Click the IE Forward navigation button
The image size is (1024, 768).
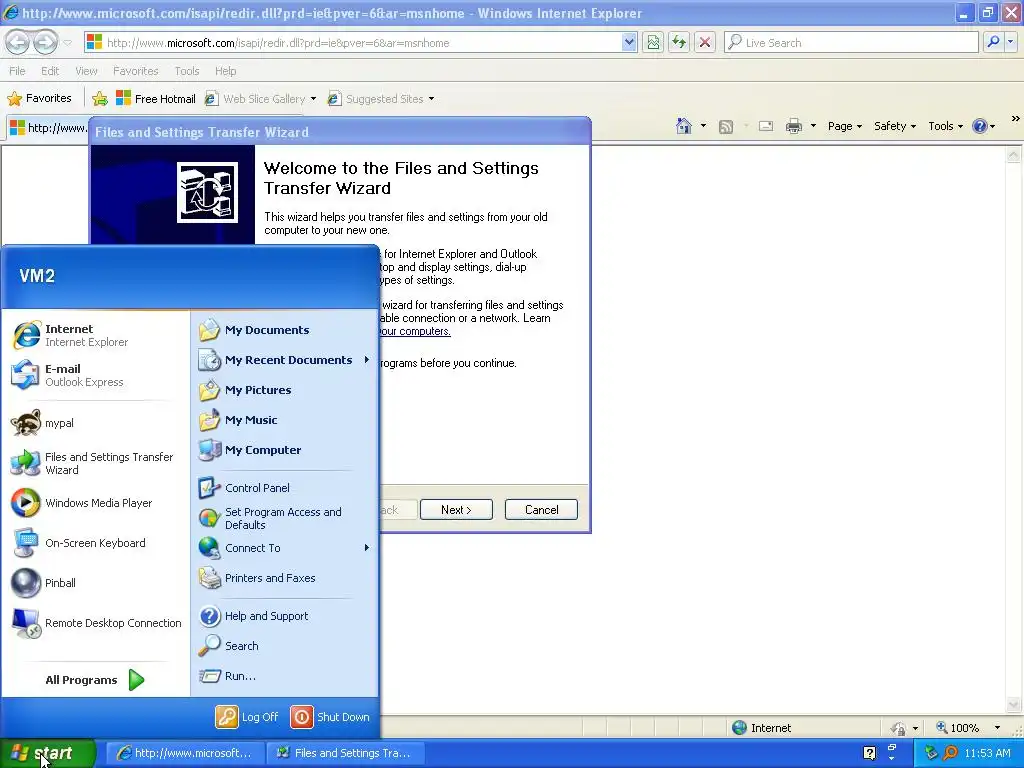click(45, 42)
